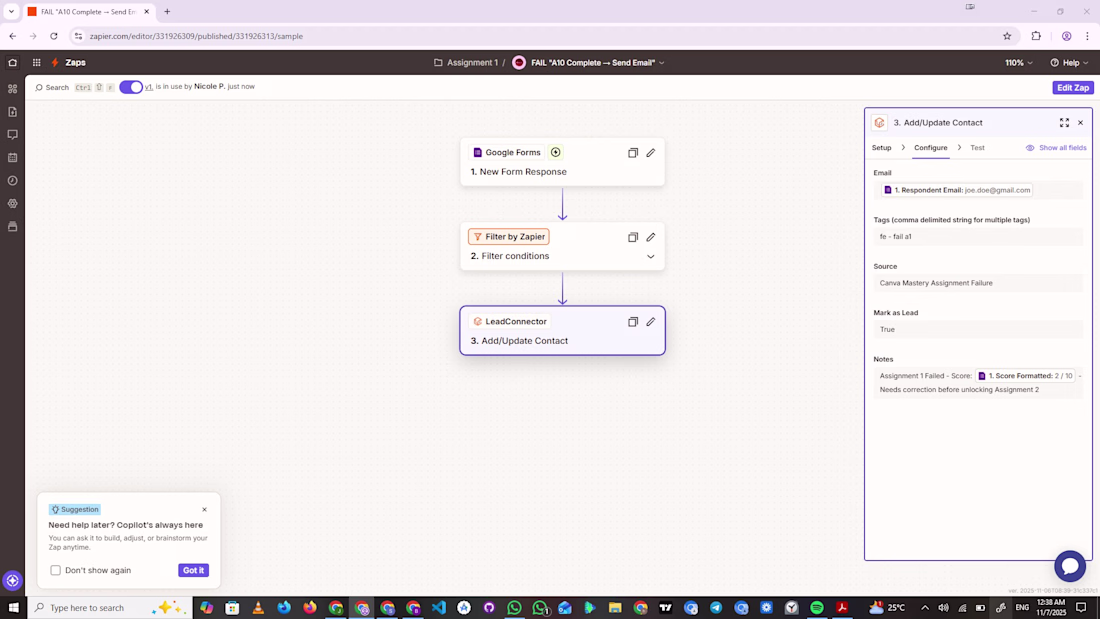Click the Source field value
This screenshot has height=619, width=1100.
tap(978, 283)
